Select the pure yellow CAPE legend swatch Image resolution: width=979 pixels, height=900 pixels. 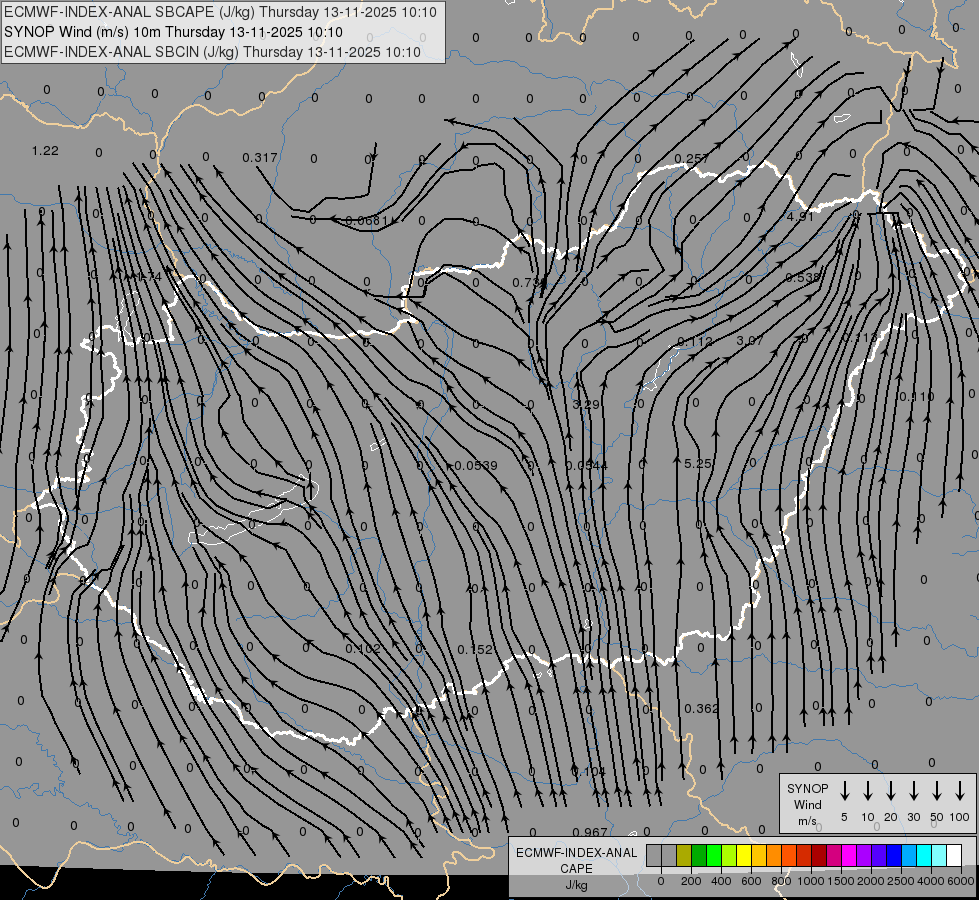tap(744, 855)
